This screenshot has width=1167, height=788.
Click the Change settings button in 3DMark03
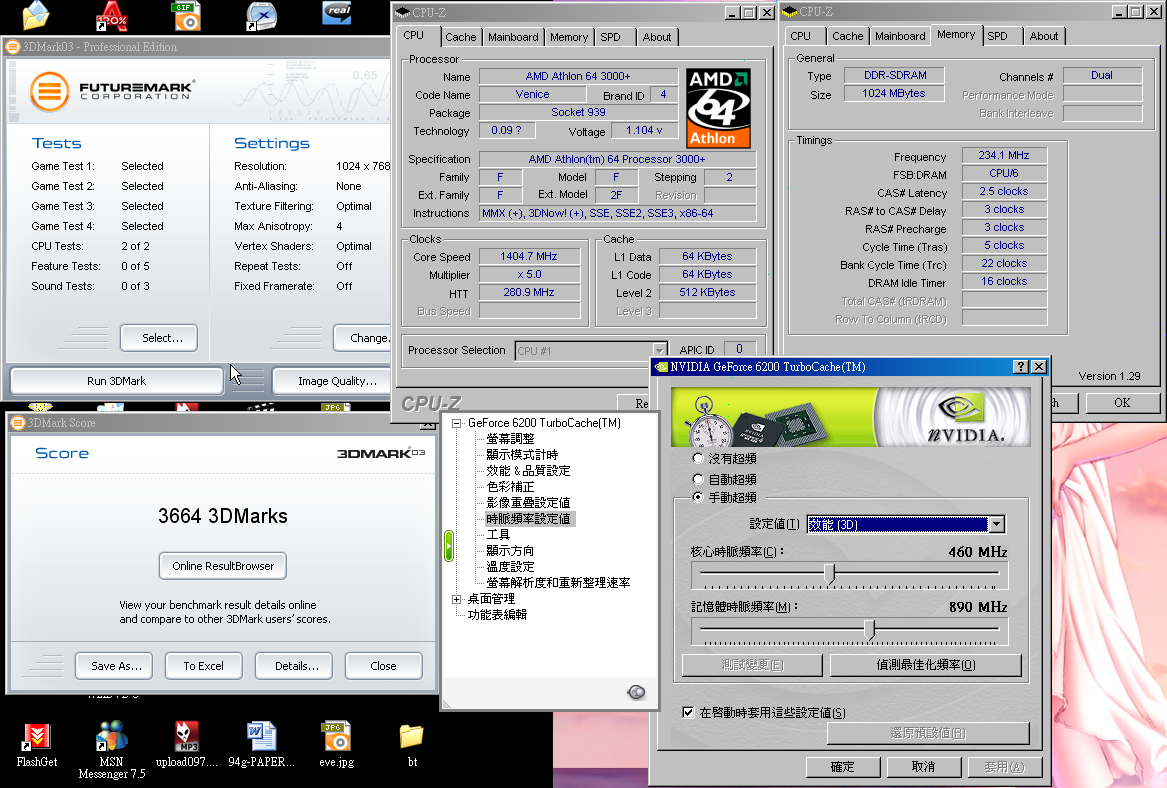(362, 338)
